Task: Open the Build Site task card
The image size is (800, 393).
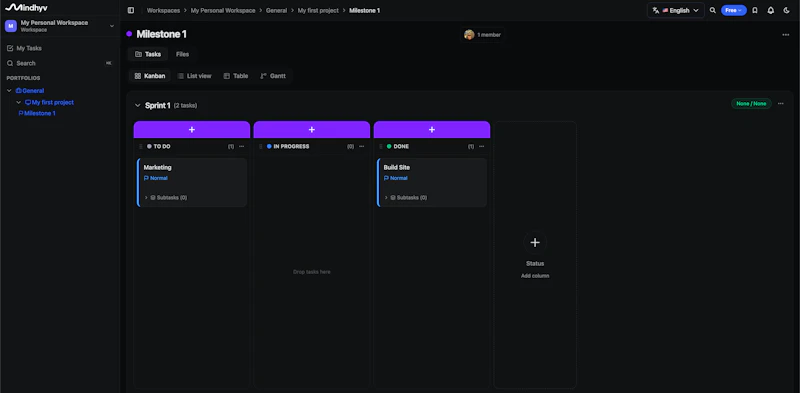Action: coord(432,182)
